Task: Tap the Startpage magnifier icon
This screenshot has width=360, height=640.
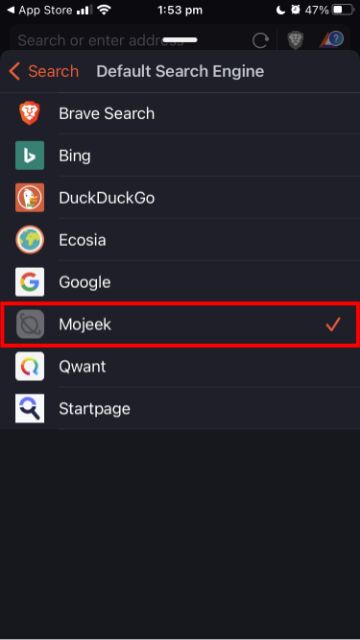Action: (x=29, y=408)
